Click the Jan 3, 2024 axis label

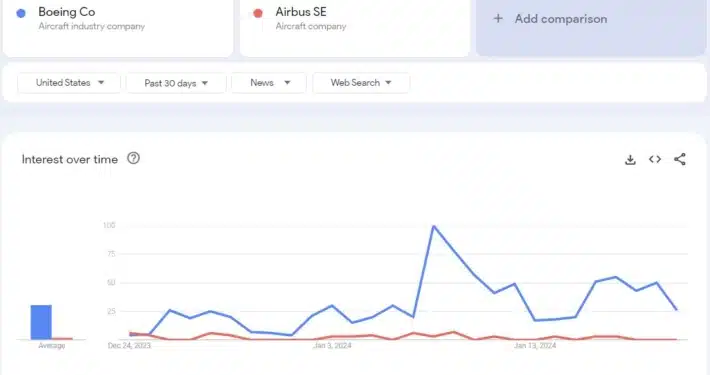(x=332, y=346)
